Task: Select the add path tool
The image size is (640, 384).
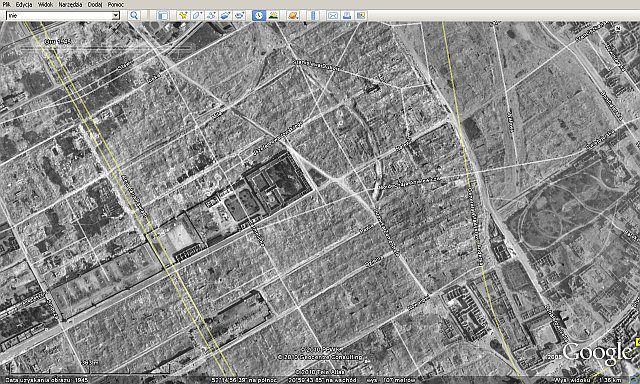Action: point(211,16)
